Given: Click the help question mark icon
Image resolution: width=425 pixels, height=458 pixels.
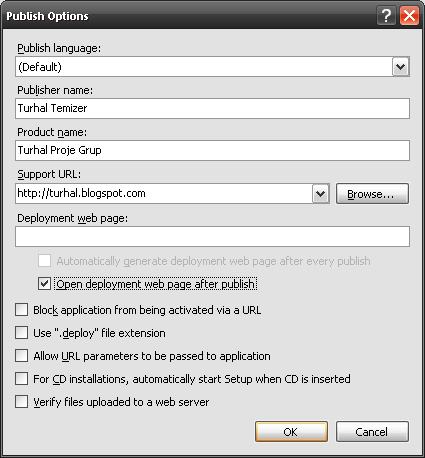Looking at the screenshot, I should [x=386, y=16].
